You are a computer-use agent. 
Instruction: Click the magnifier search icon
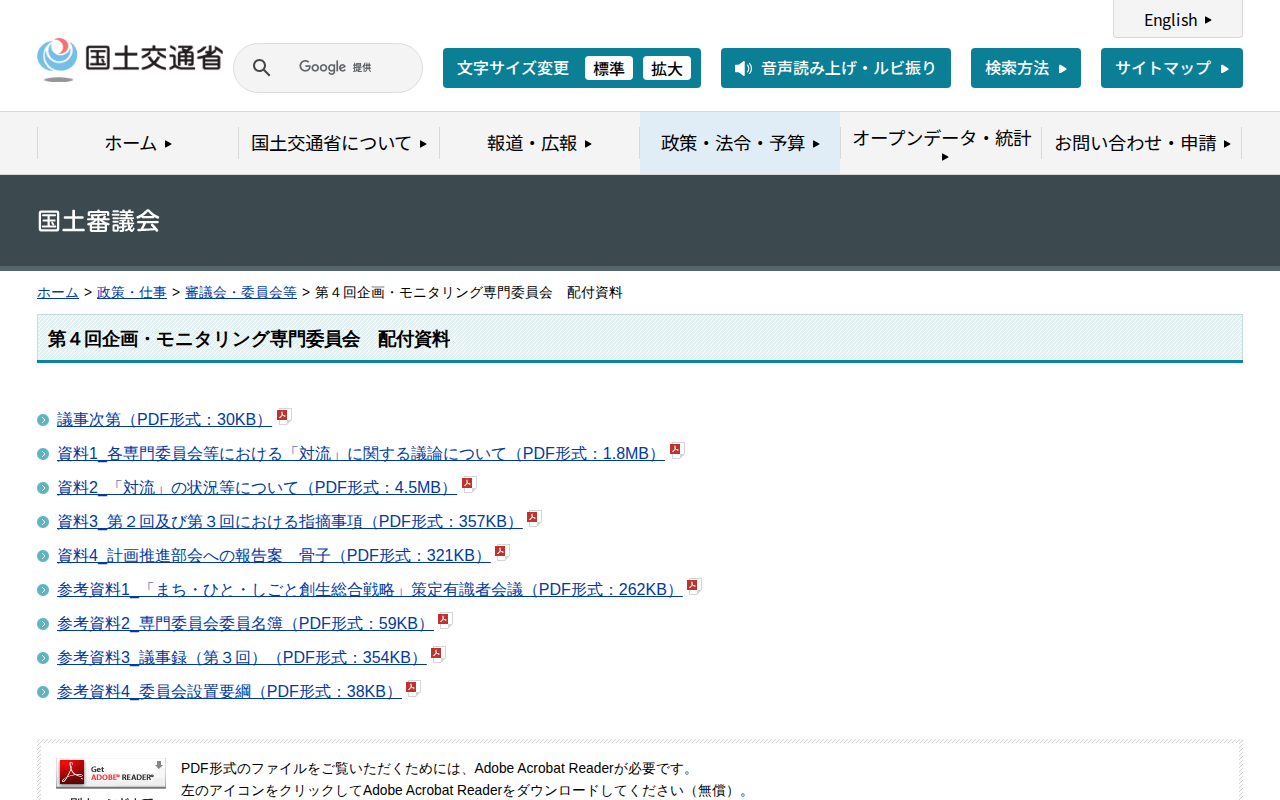[x=261, y=68]
